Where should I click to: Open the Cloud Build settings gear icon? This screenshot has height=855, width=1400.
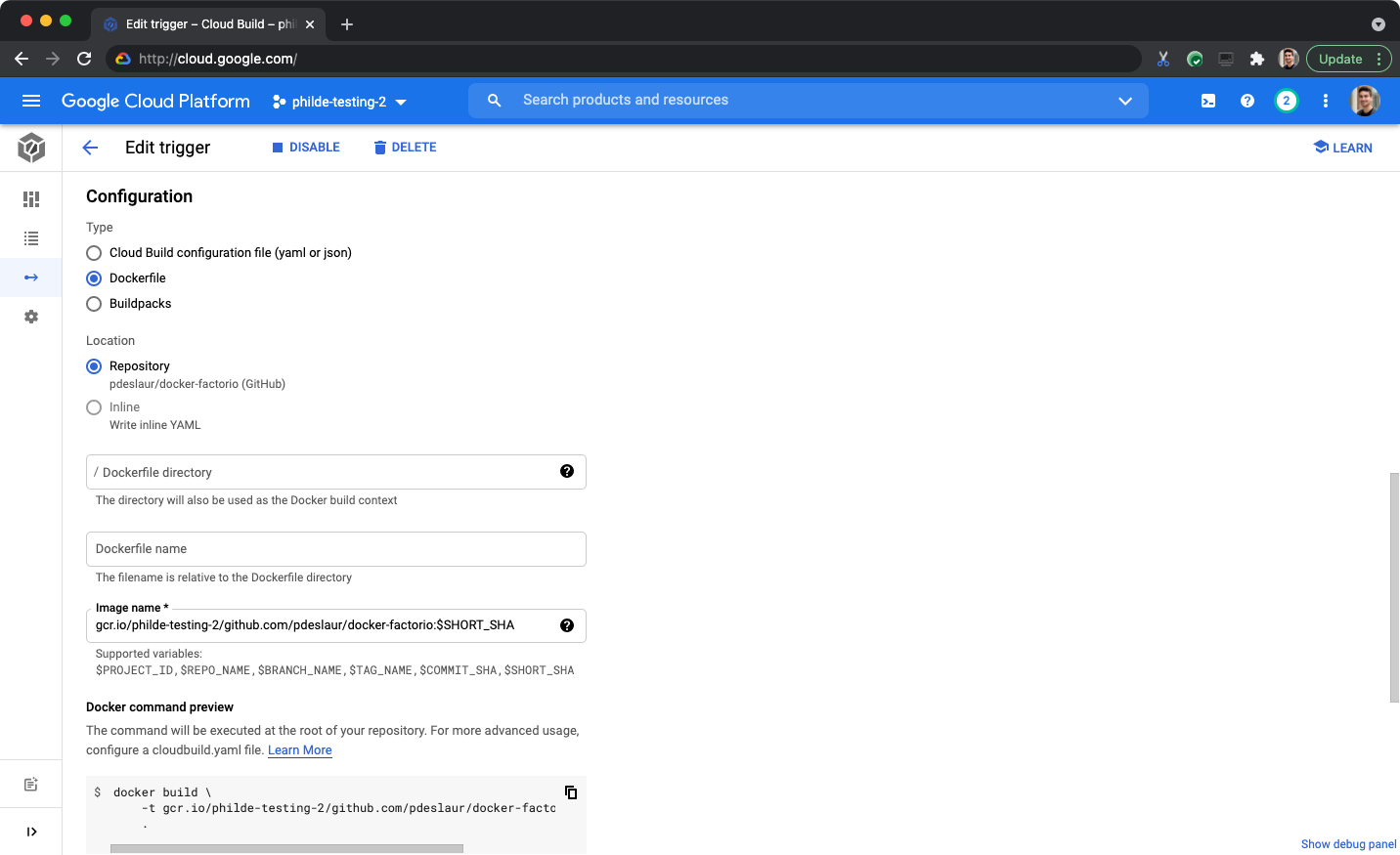coord(31,317)
